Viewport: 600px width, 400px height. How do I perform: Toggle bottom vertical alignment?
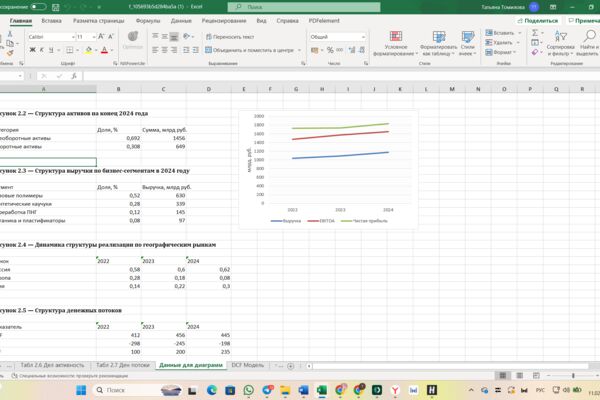[174, 36]
